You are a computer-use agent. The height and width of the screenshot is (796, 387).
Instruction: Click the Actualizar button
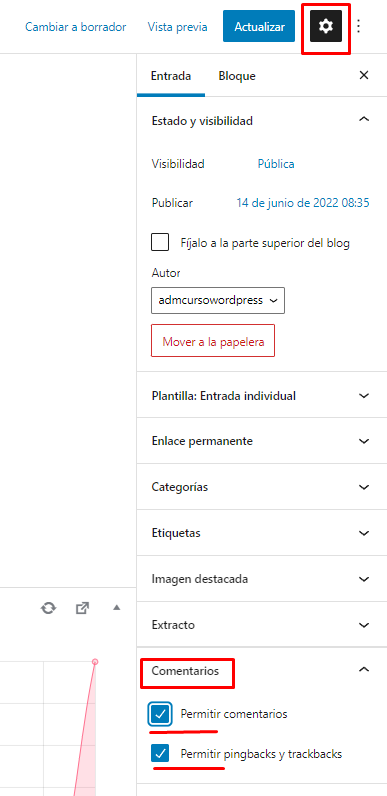pyautogui.click(x=259, y=26)
